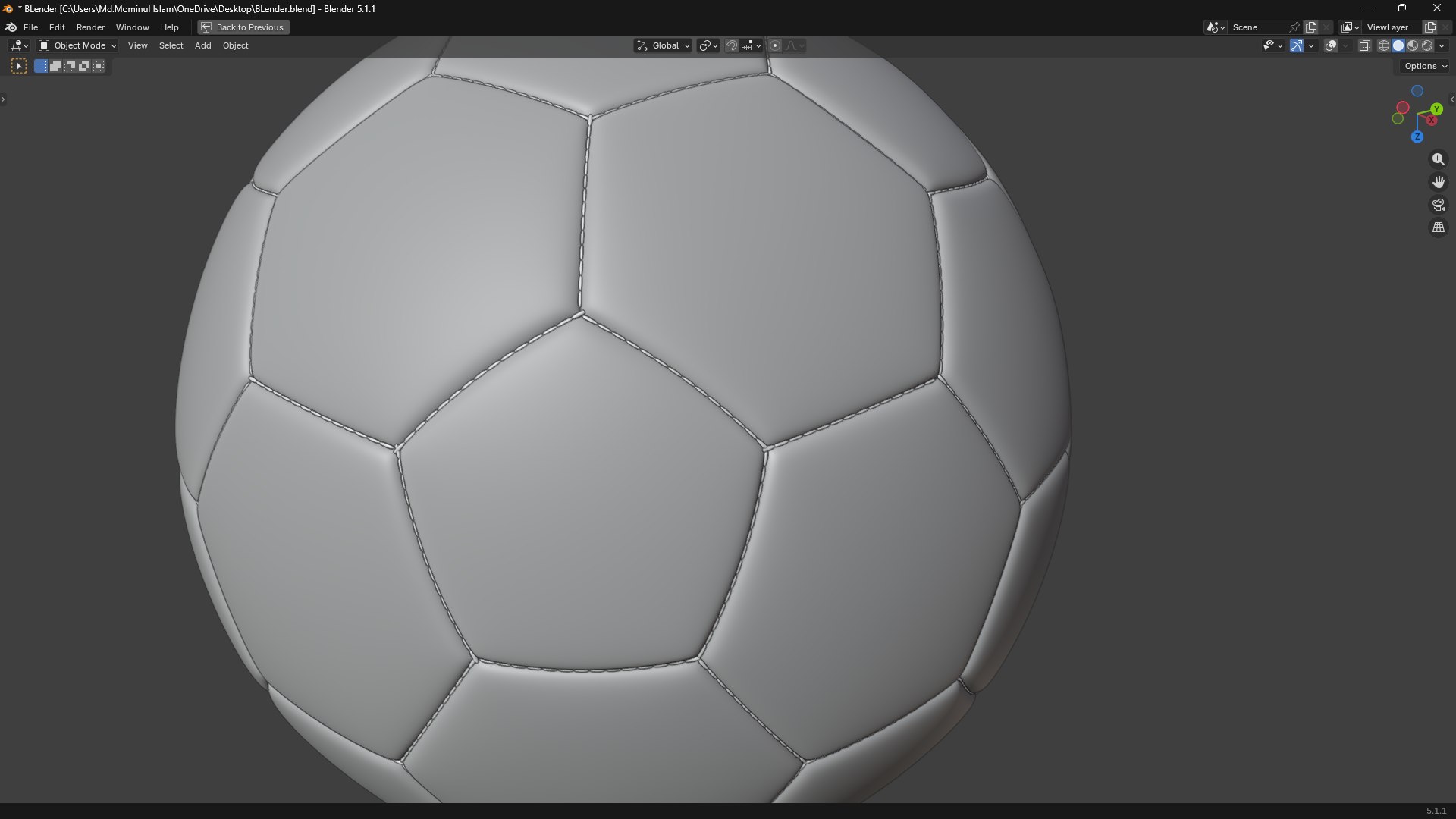Open the Global transform orientation dropdown
The image size is (1456, 819).
(663, 45)
